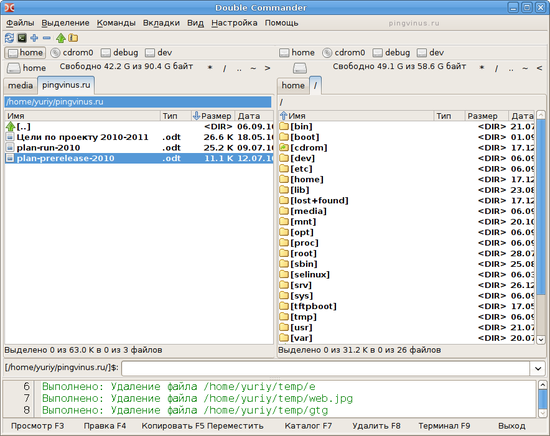Open the Файлы menu

20,23
